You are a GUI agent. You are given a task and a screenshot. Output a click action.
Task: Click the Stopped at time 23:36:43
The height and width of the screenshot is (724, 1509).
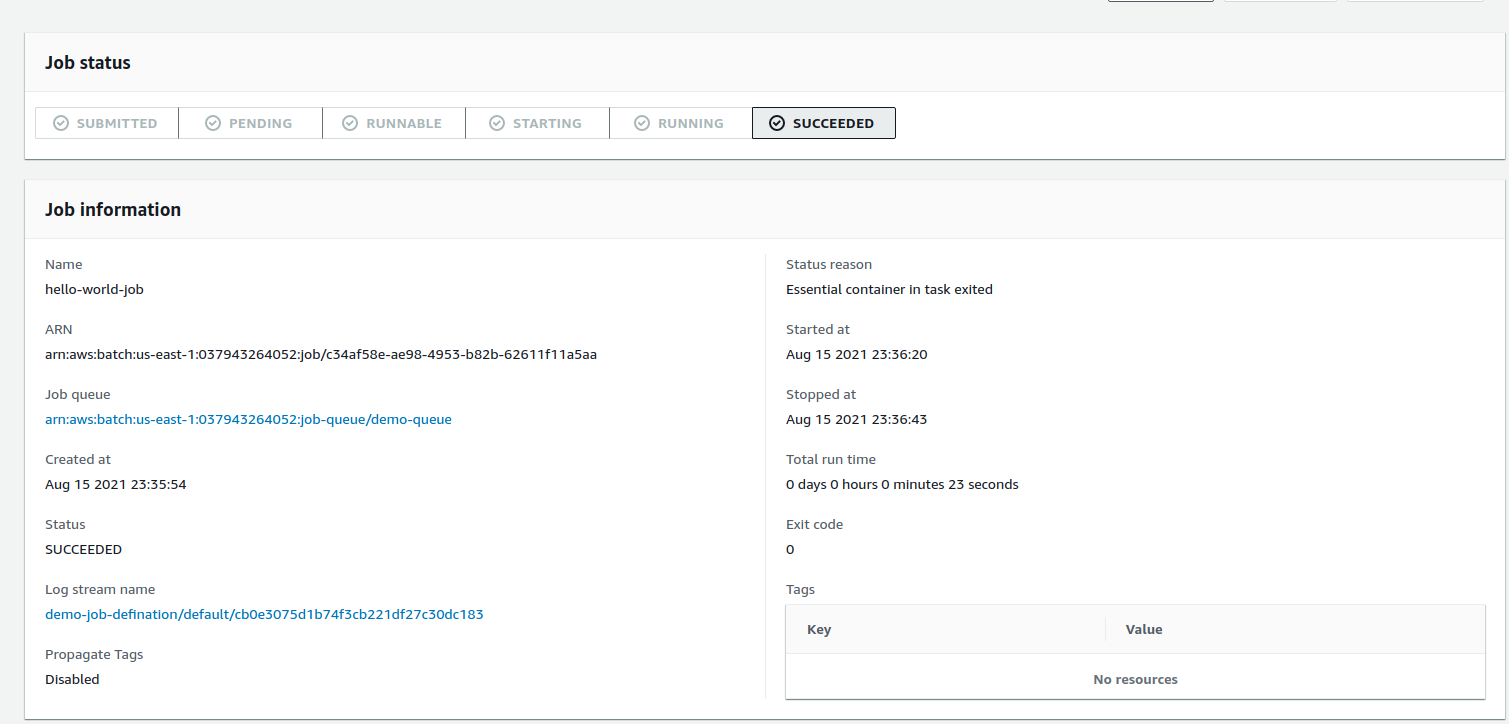coord(857,420)
